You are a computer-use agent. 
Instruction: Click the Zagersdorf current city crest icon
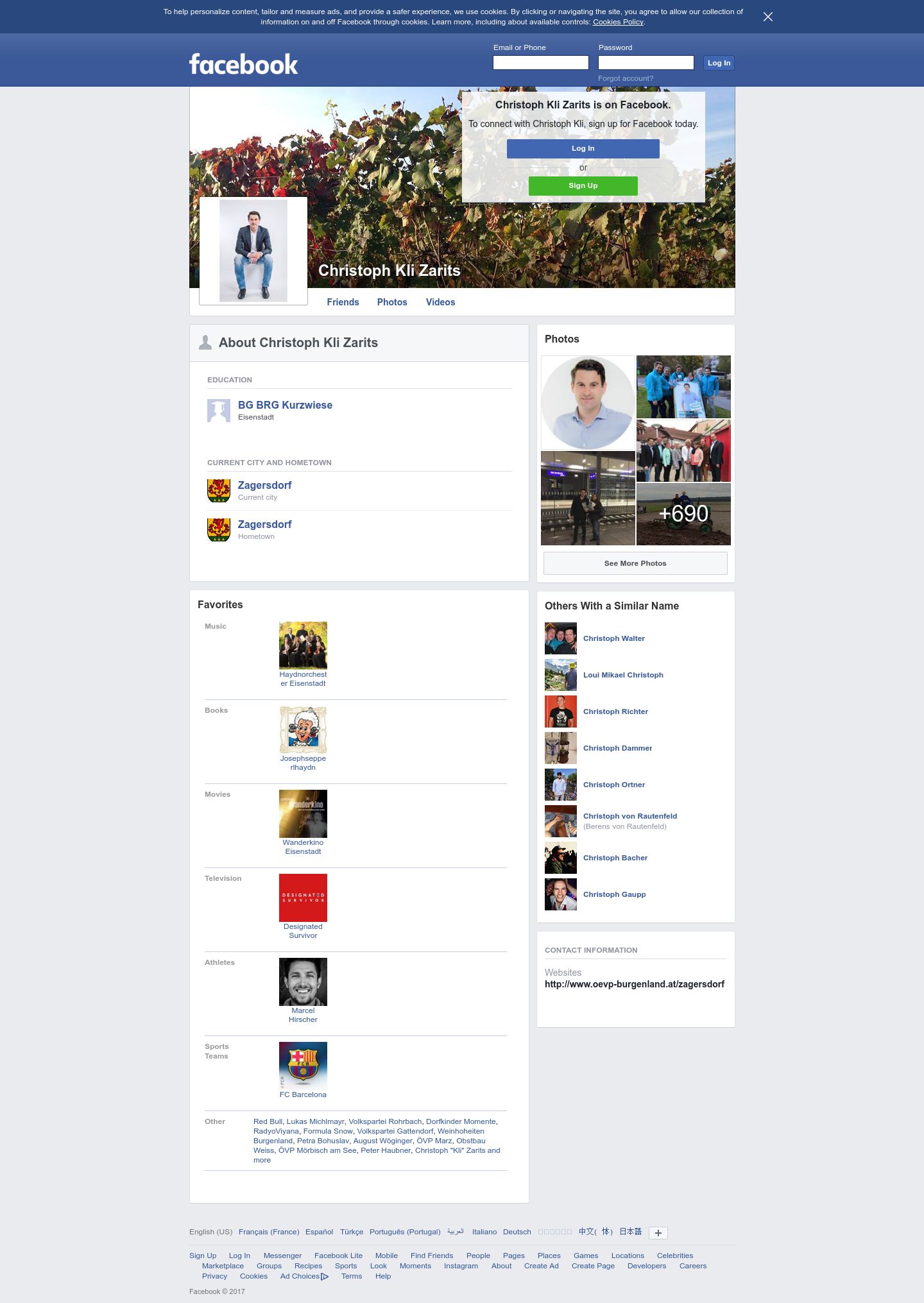coord(219,491)
